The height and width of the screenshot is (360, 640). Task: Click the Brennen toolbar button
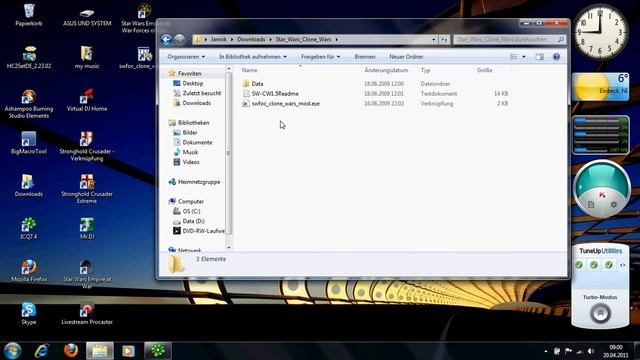pos(365,57)
